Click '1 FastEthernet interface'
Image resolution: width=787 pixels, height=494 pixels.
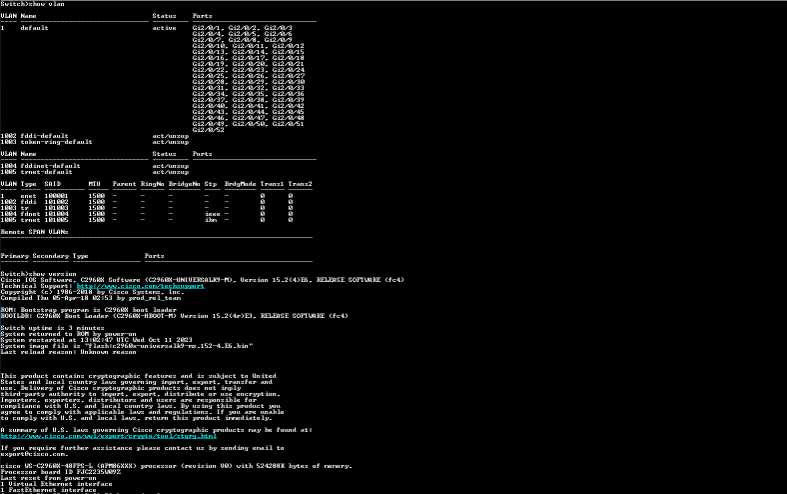[x=49, y=490]
